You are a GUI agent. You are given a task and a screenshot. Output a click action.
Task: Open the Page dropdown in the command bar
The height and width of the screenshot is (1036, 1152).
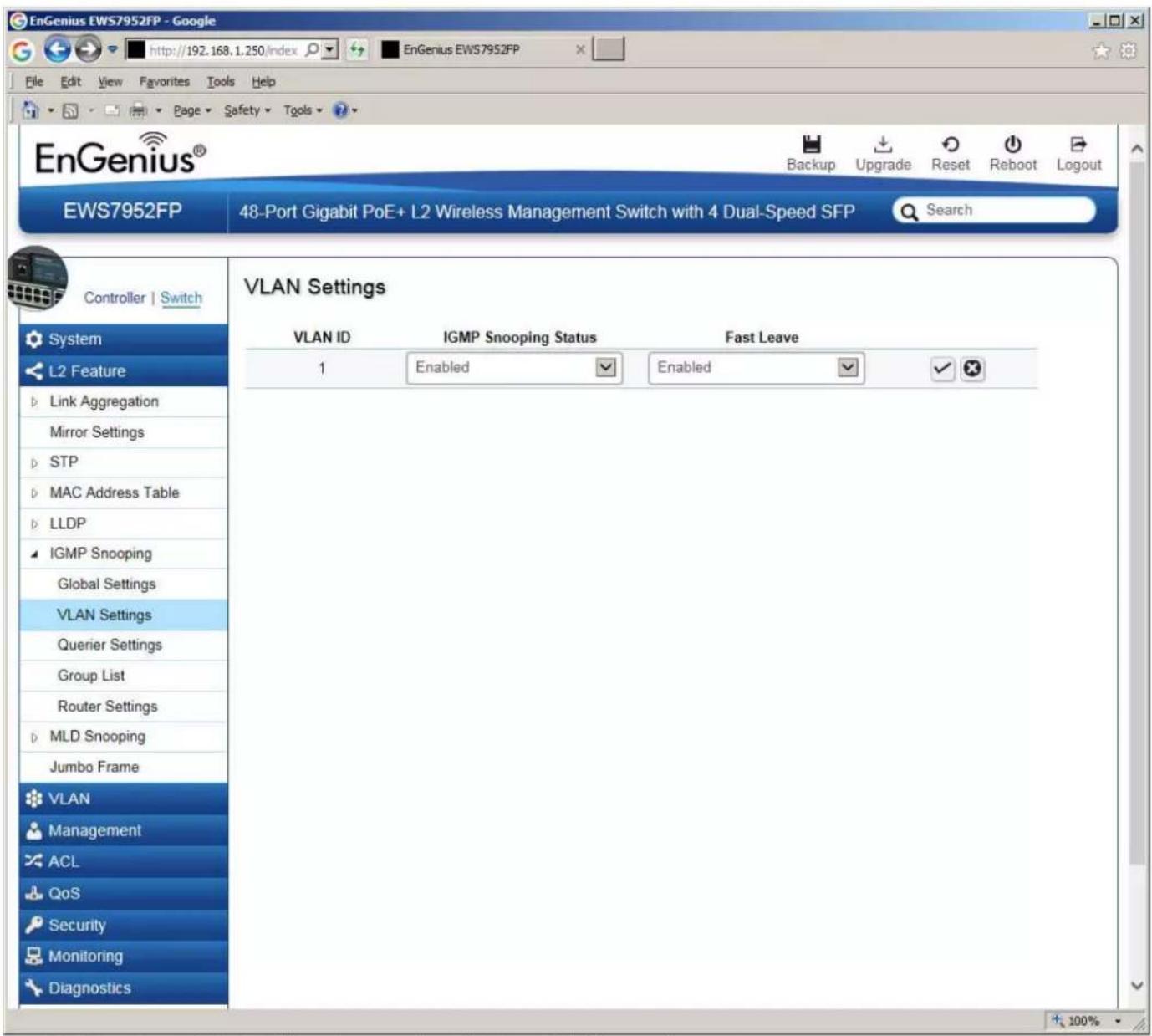[x=192, y=110]
